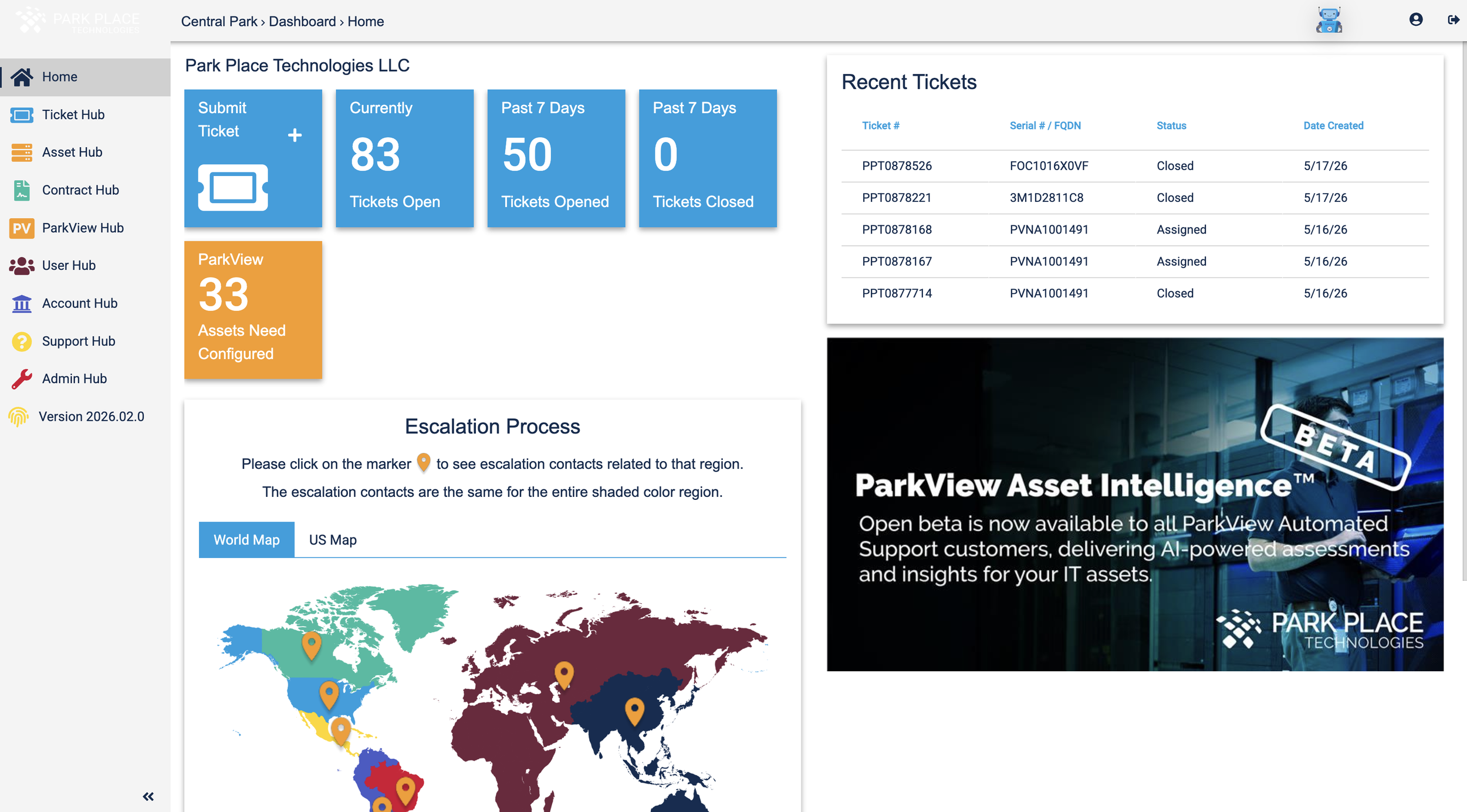The image size is (1467, 812).
Task: Click serial FOC1016X0VF
Action: 1049,166
